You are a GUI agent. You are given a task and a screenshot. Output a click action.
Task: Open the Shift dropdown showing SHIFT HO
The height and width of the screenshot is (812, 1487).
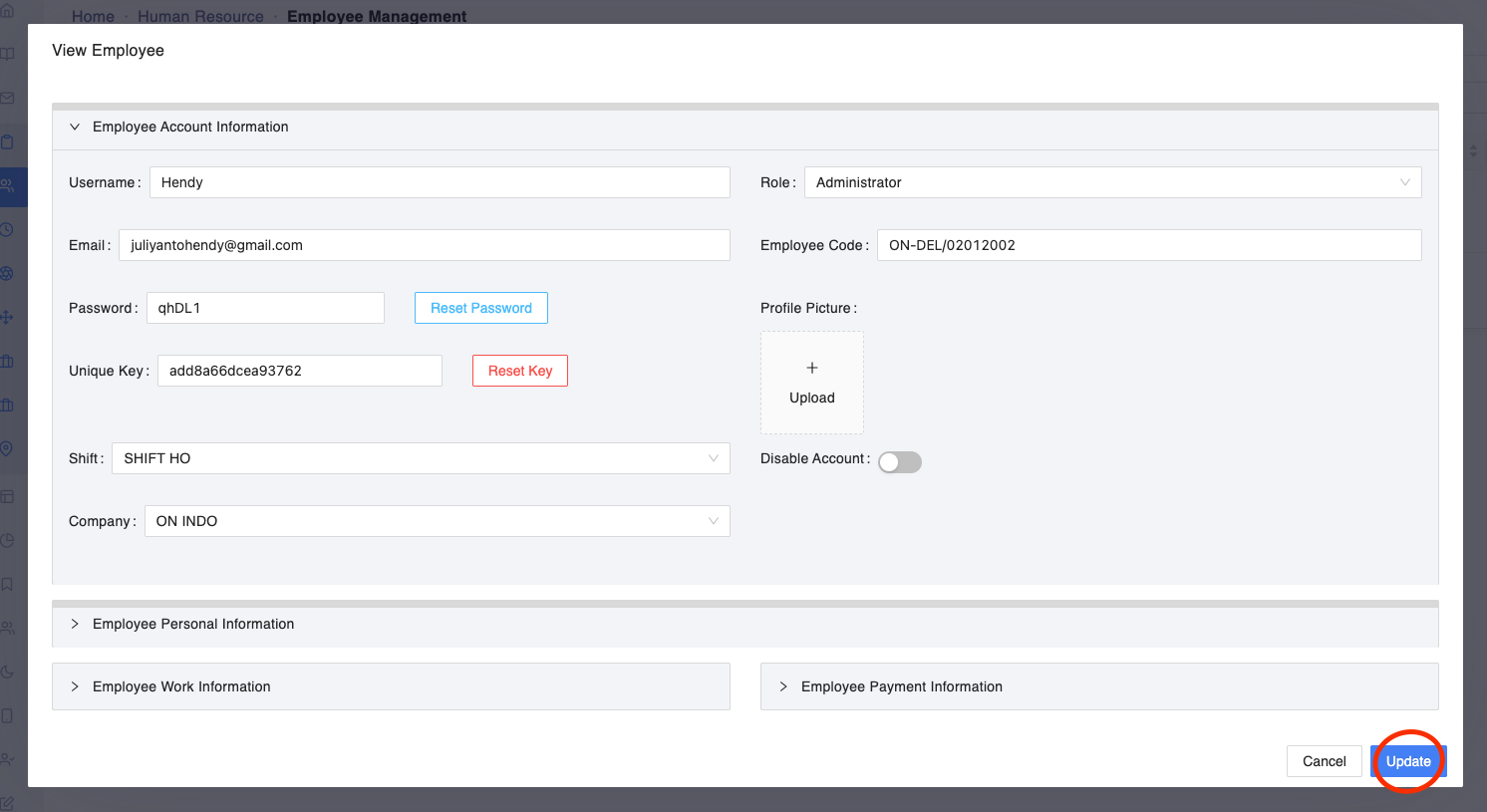coord(420,458)
